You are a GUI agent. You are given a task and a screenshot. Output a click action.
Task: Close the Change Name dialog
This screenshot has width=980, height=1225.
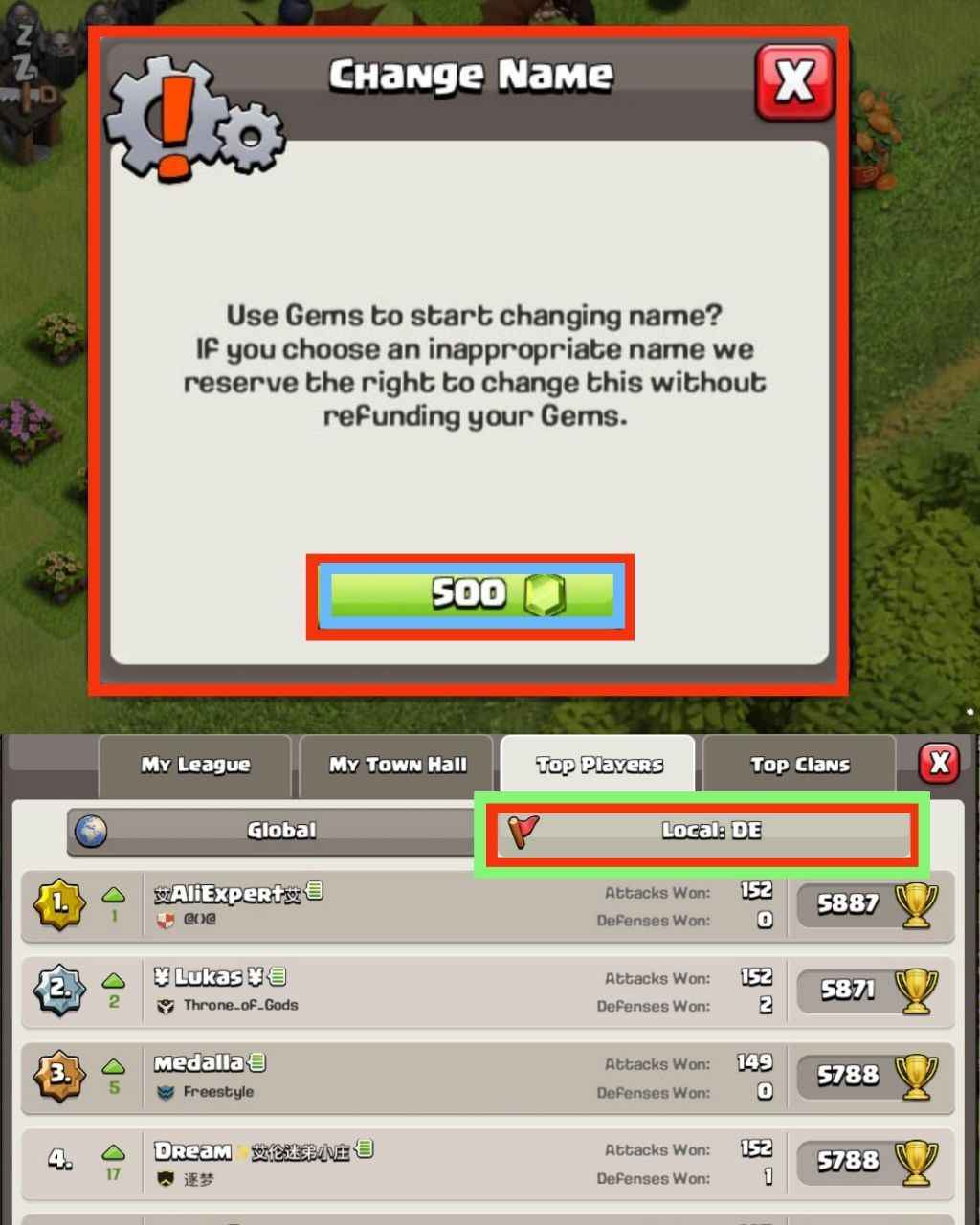pos(794,82)
